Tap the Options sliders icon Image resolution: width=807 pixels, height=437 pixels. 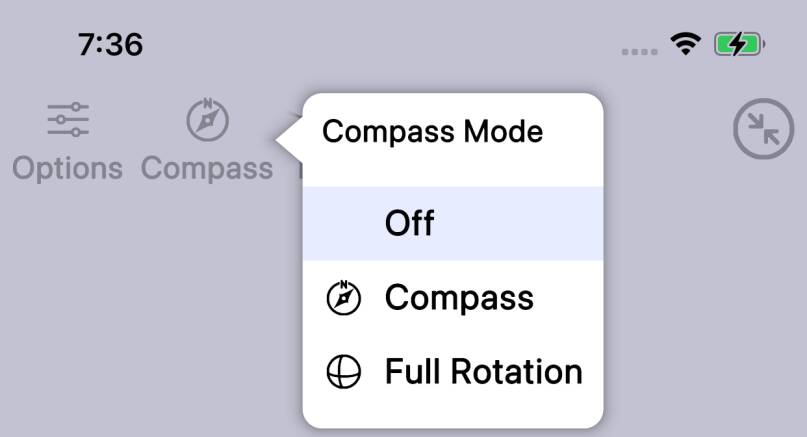pyautogui.click(x=68, y=120)
